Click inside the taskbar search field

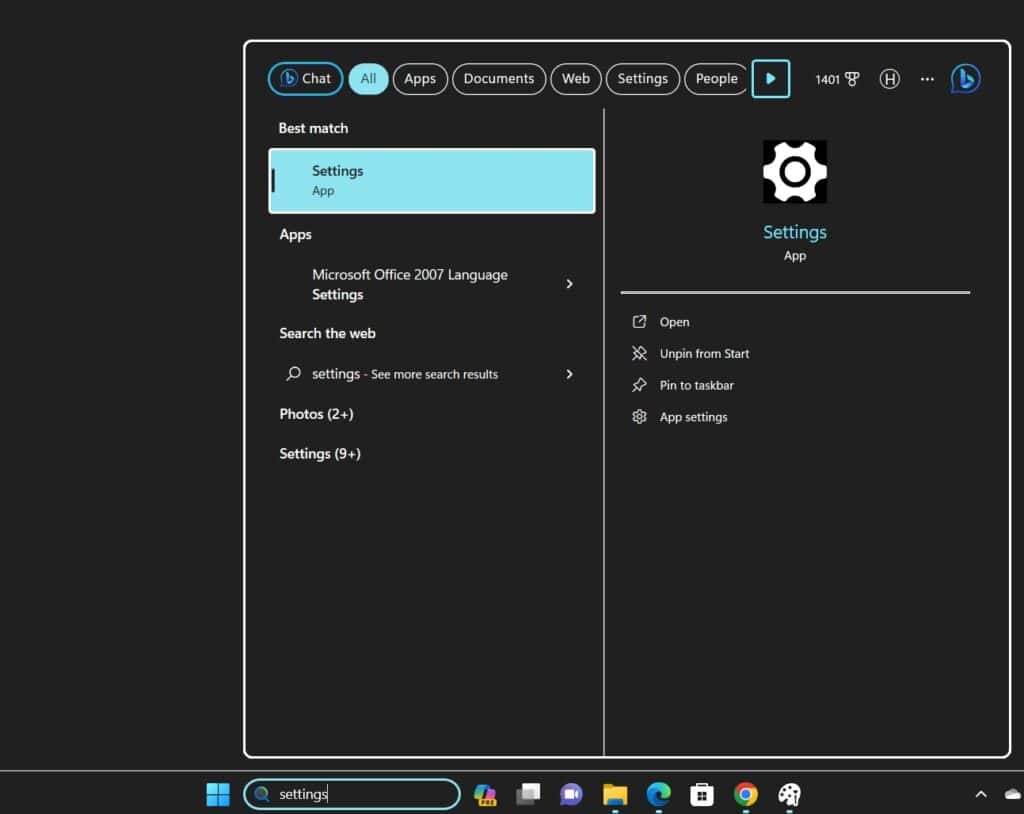(x=352, y=794)
